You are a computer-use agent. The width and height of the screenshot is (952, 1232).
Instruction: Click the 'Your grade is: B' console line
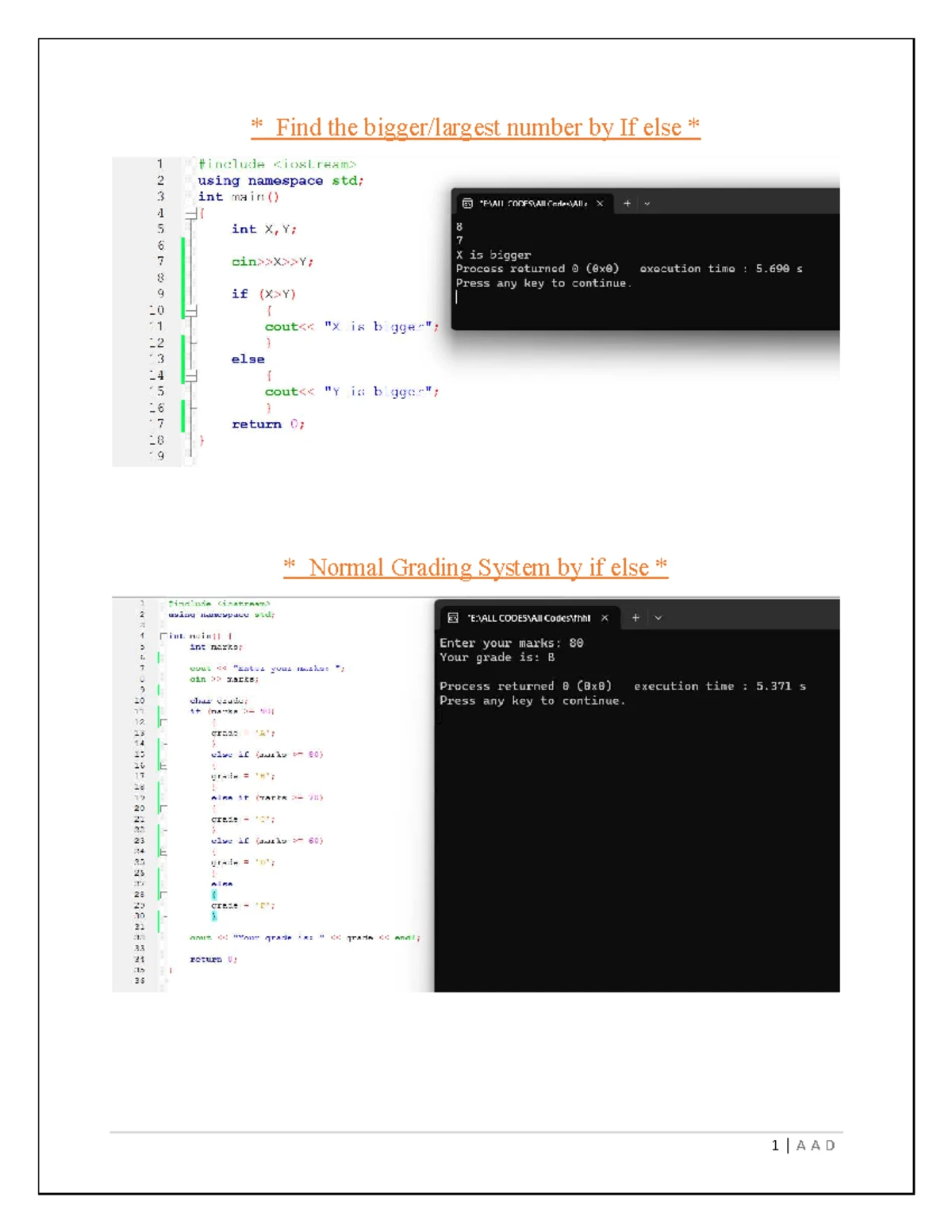497,658
